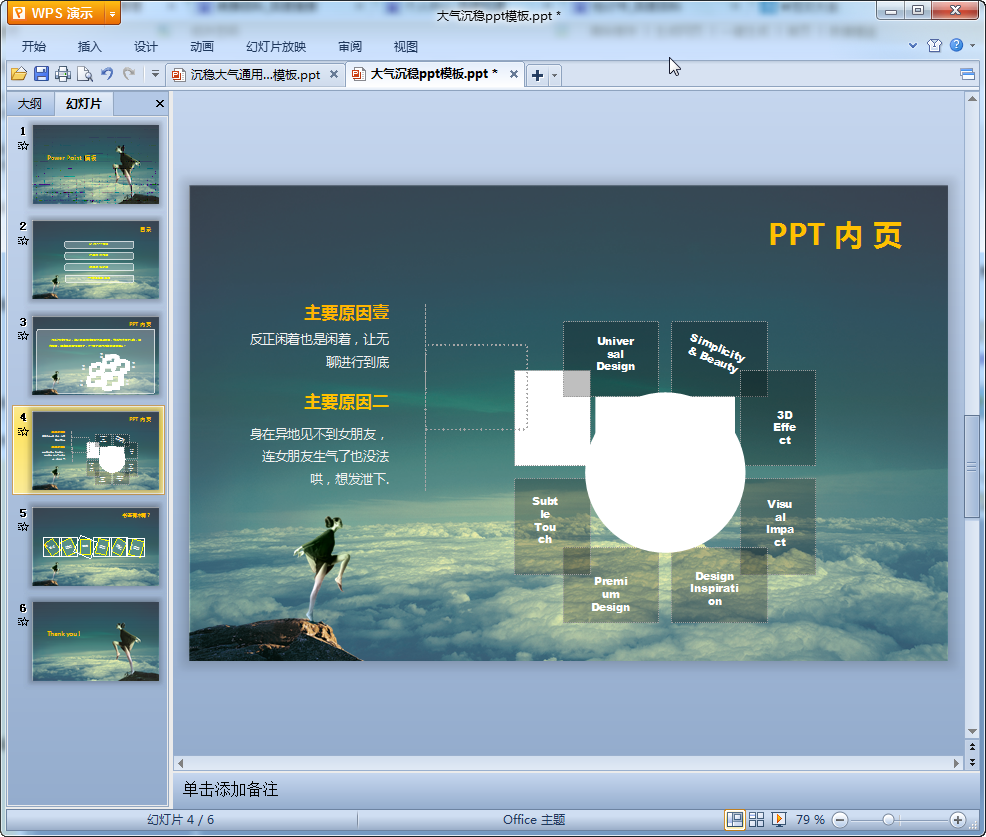Open the 视图 ribbon tab
Screen dimensions: 986x837
click(406, 47)
